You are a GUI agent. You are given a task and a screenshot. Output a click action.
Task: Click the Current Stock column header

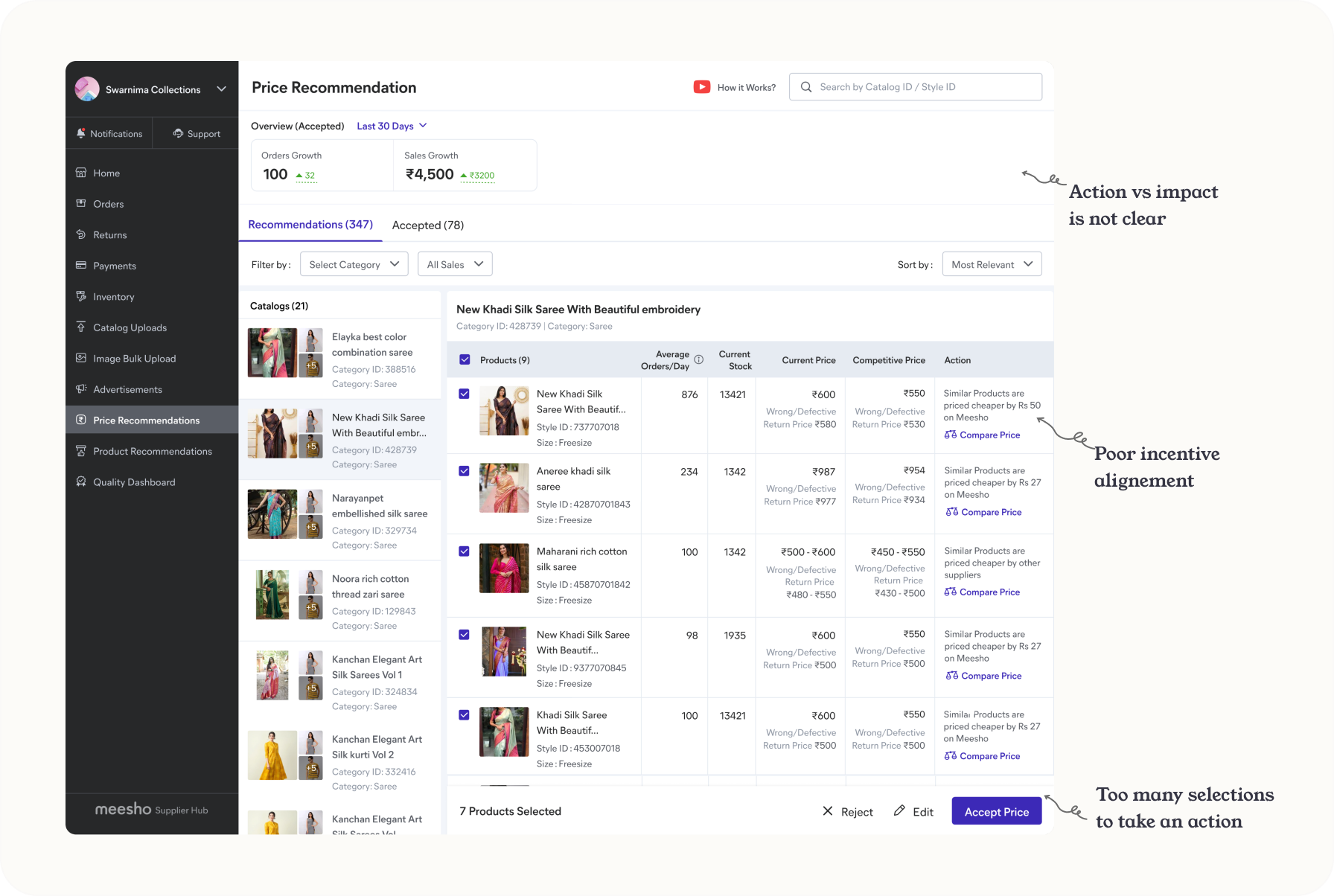coord(735,360)
